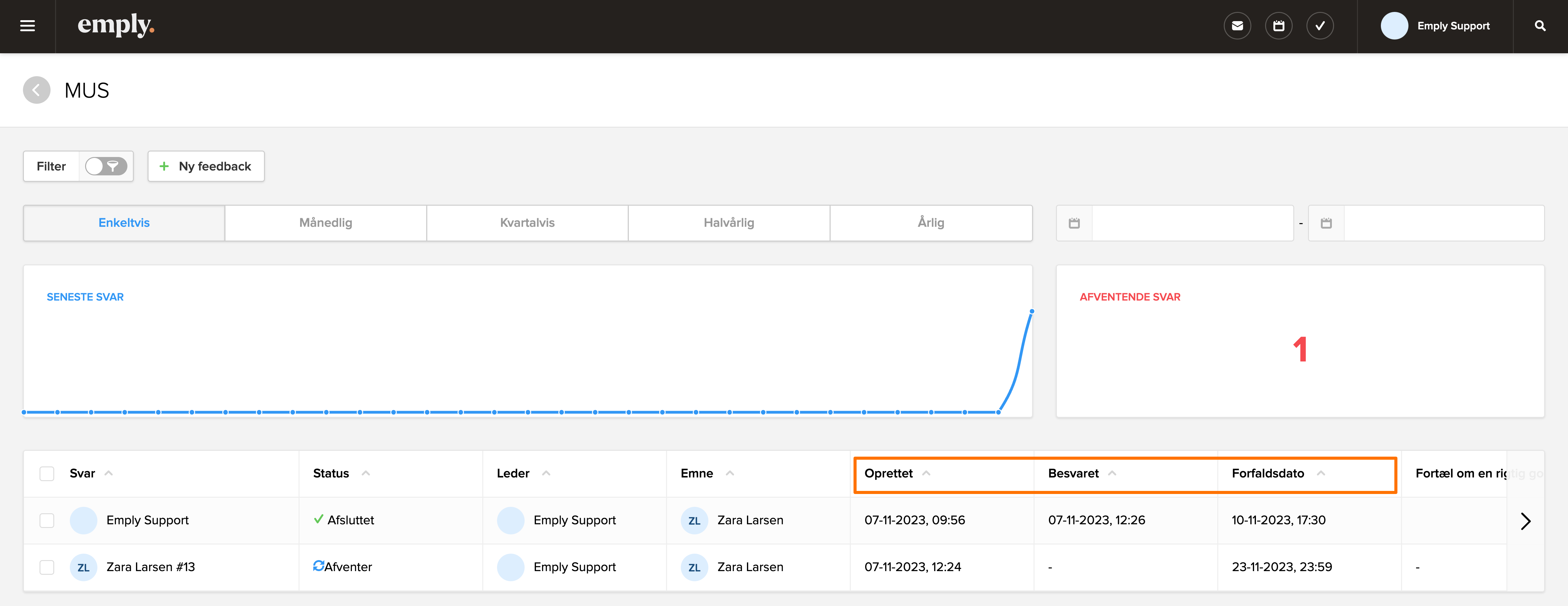The width and height of the screenshot is (1568, 606).
Task: Go back using the arrow beside MUS
Action: [36, 91]
